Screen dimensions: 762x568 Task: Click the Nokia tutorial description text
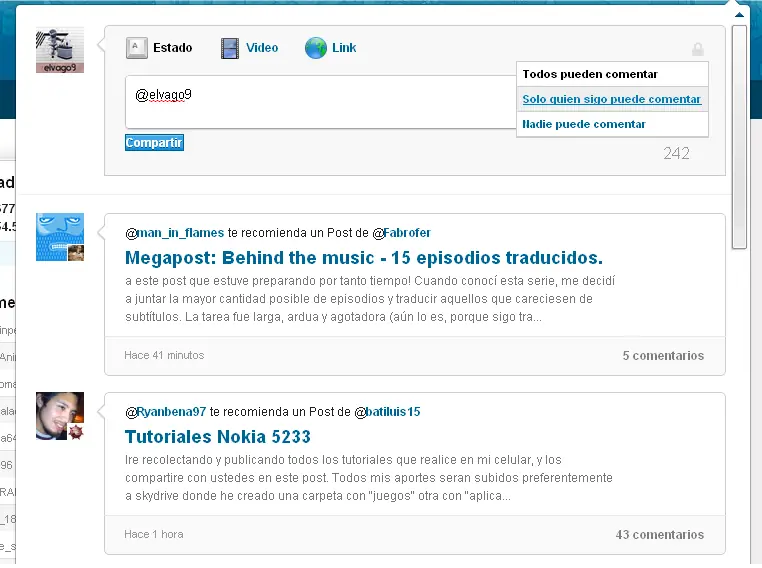368,478
